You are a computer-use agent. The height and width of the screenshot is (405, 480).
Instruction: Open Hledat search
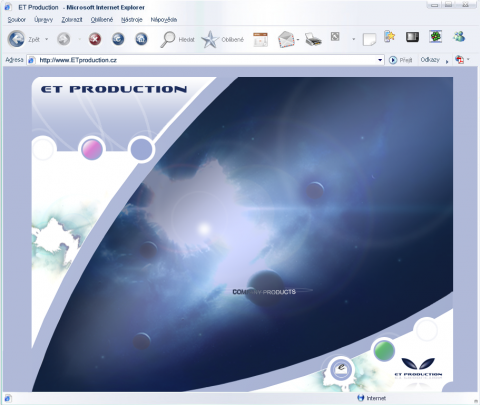(x=177, y=39)
